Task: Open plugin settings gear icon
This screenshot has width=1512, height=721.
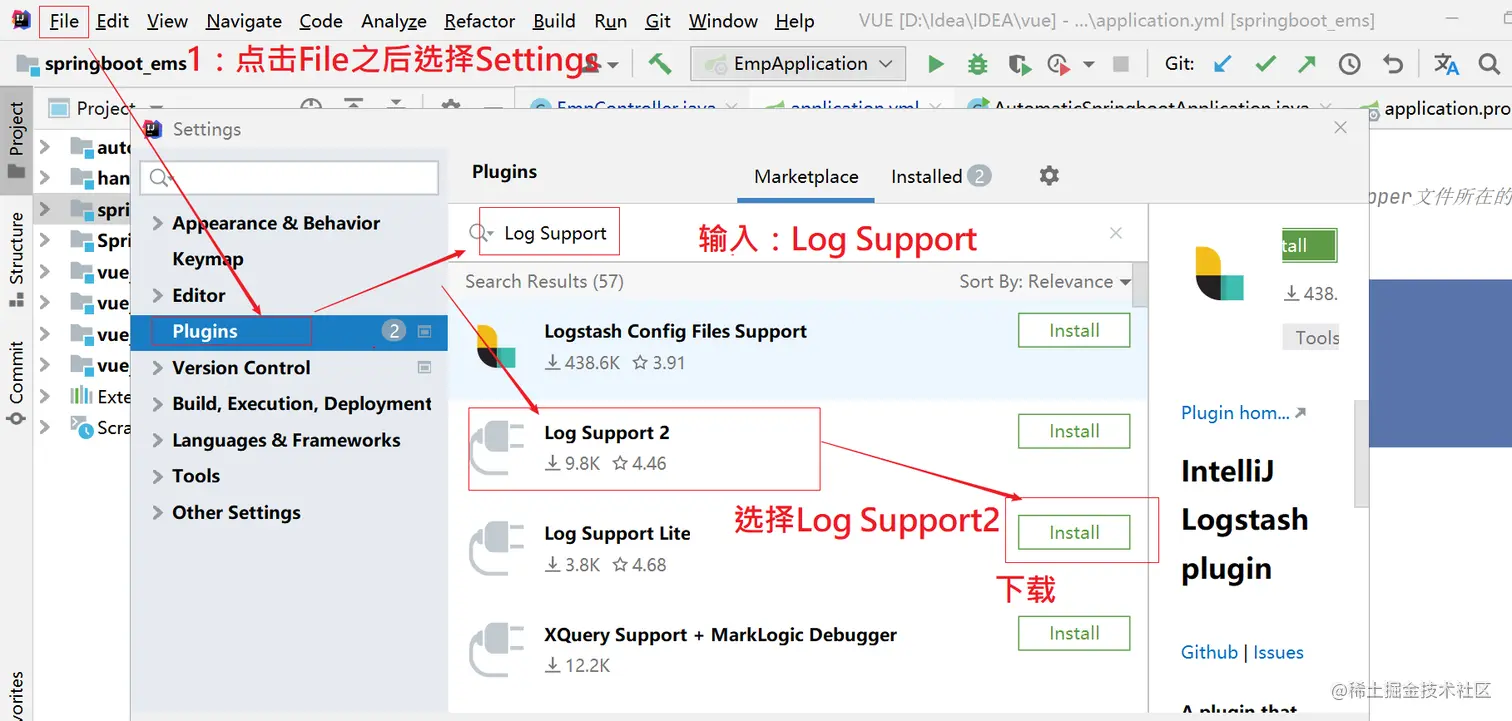Action: pos(1048,176)
